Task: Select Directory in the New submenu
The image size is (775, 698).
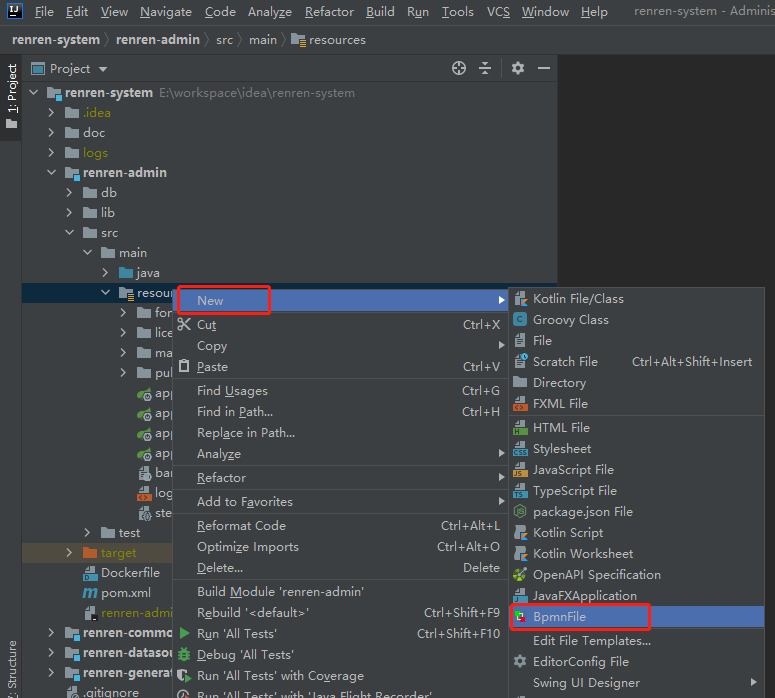Action: tap(637, 383)
